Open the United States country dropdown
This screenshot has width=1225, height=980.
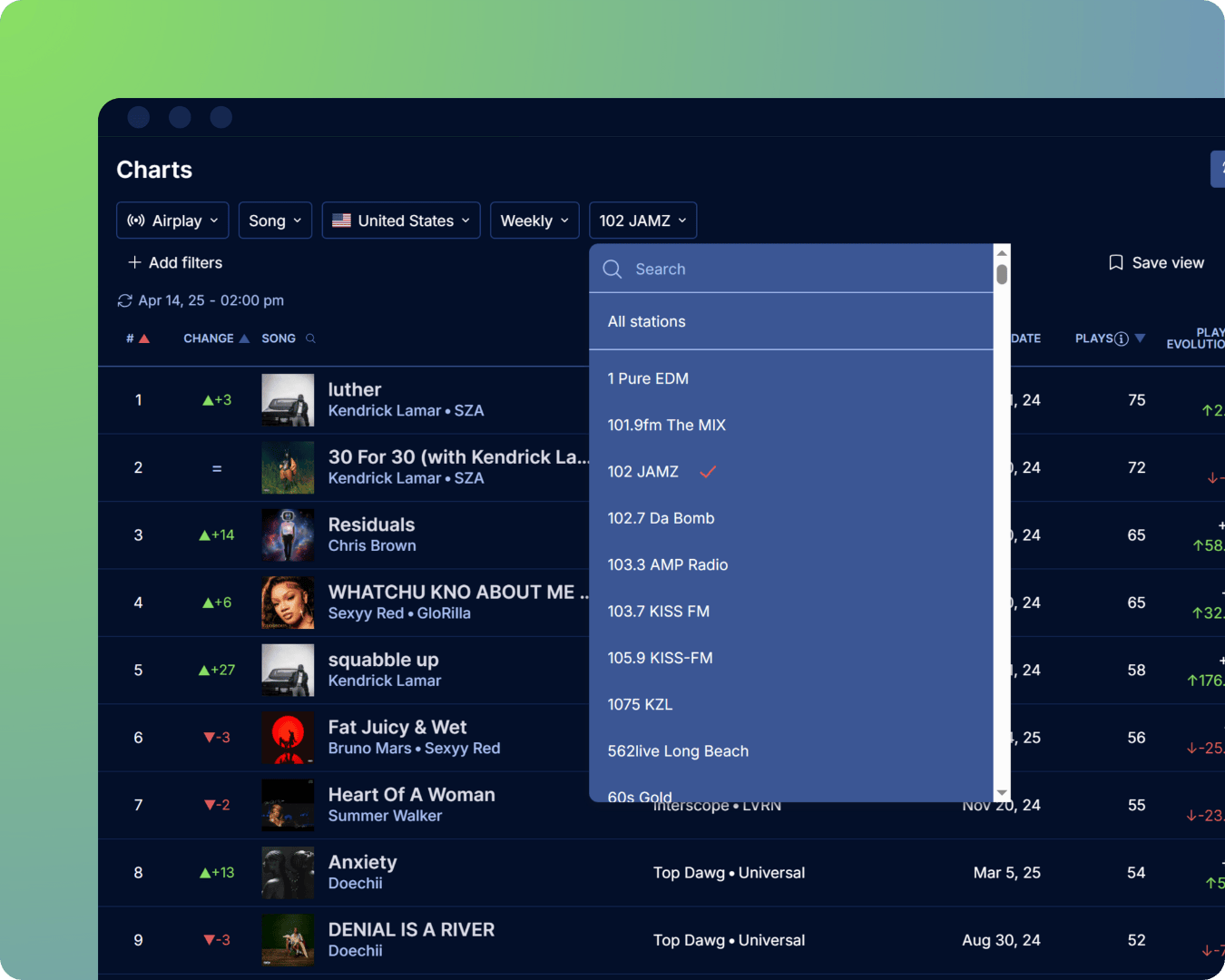click(400, 220)
